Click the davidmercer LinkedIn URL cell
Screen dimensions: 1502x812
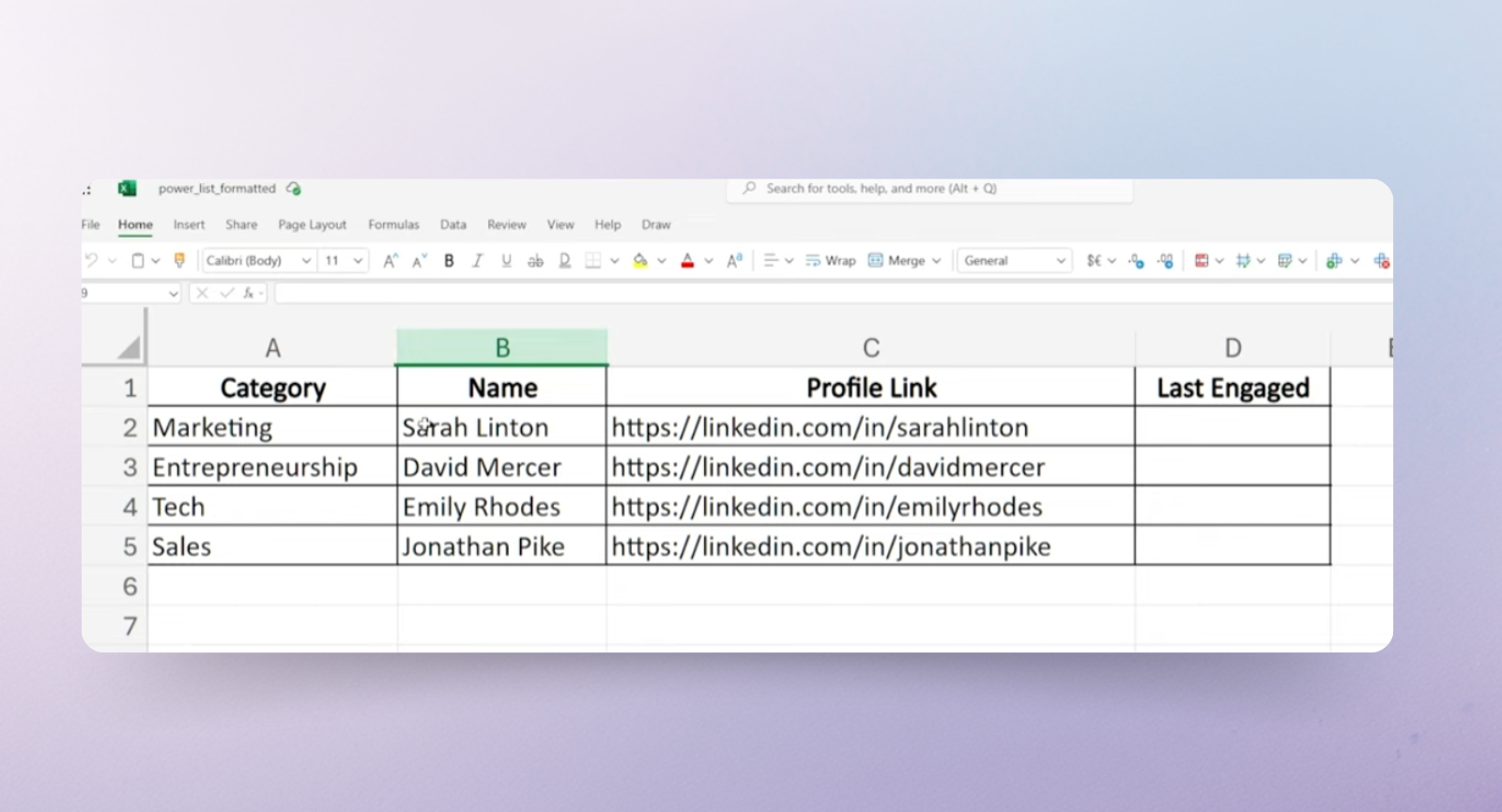point(870,467)
